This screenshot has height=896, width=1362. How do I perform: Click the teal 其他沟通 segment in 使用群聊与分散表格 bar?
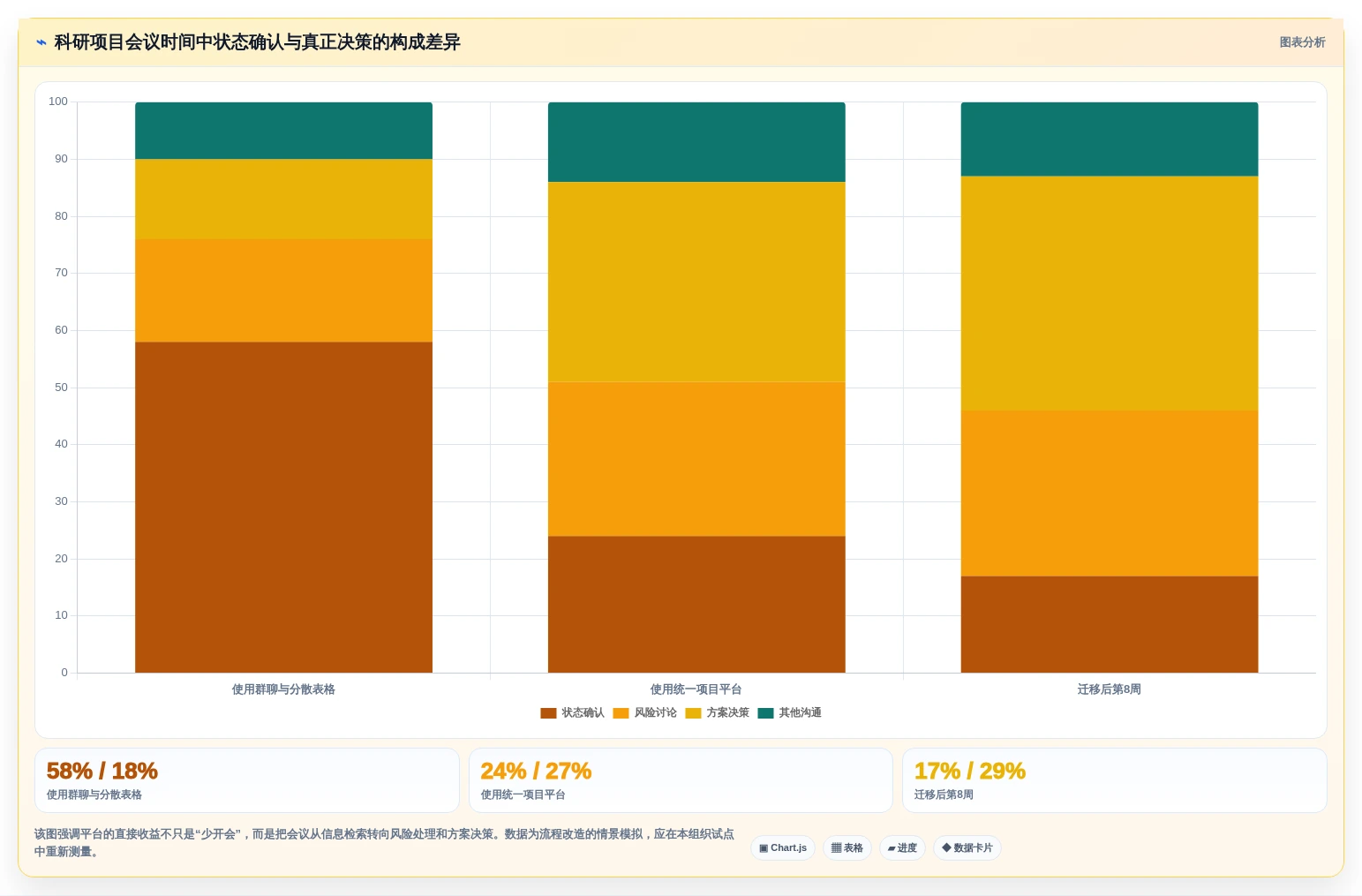283,131
